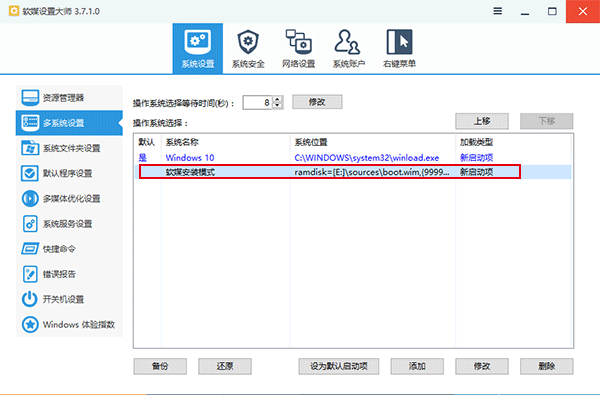The width and height of the screenshot is (600, 395).
Task: Click the 删除 button
Action: point(546,366)
